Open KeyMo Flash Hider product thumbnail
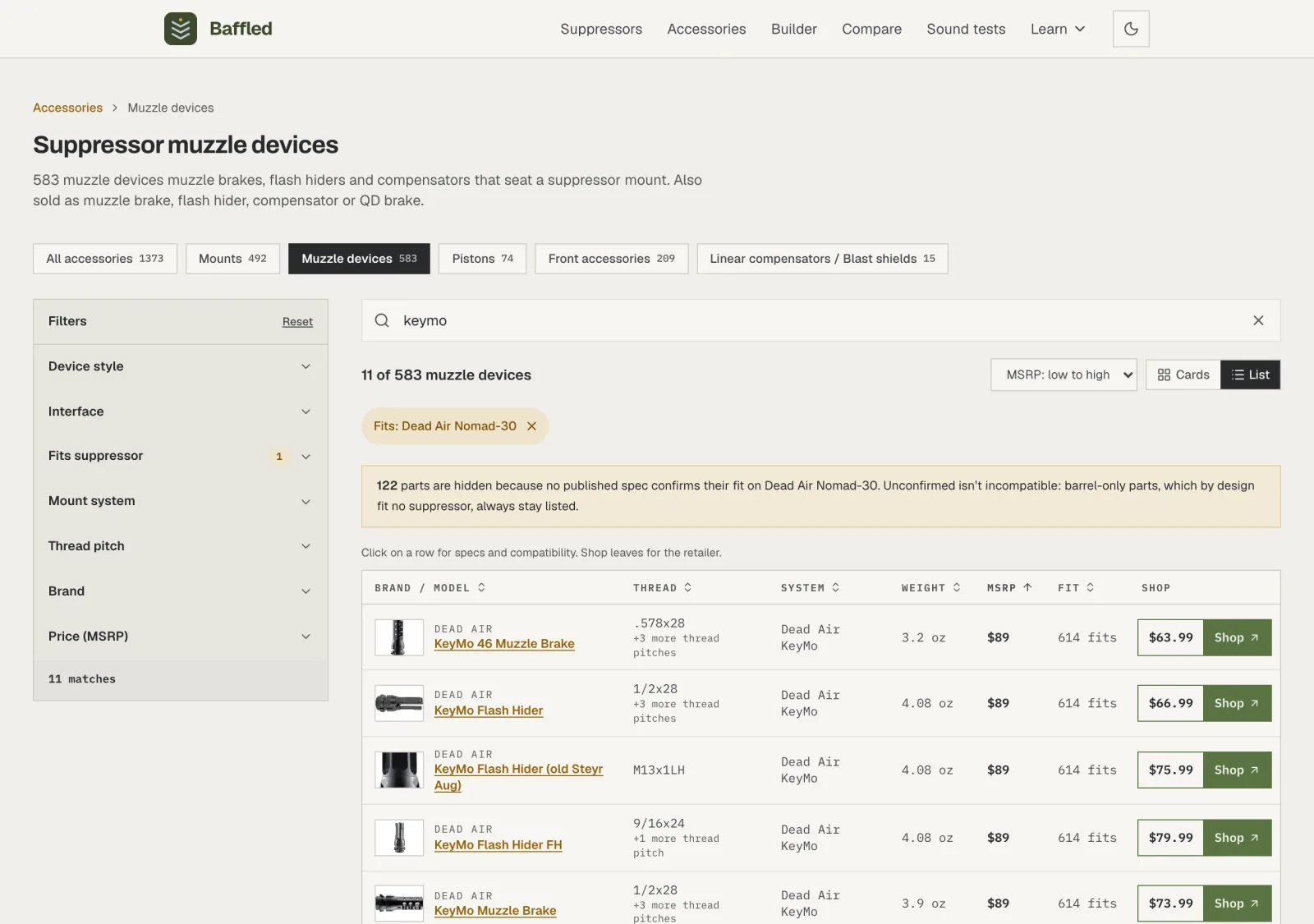The image size is (1314, 924). click(x=399, y=703)
